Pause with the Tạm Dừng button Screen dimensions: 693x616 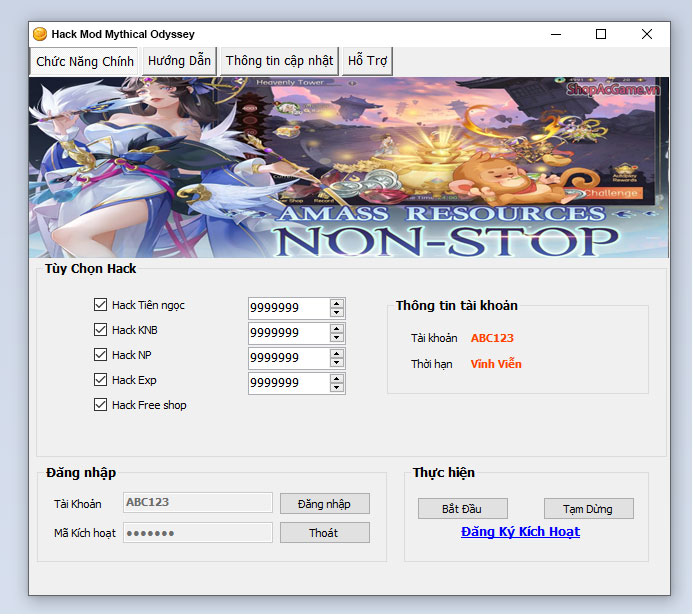pyautogui.click(x=588, y=509)
